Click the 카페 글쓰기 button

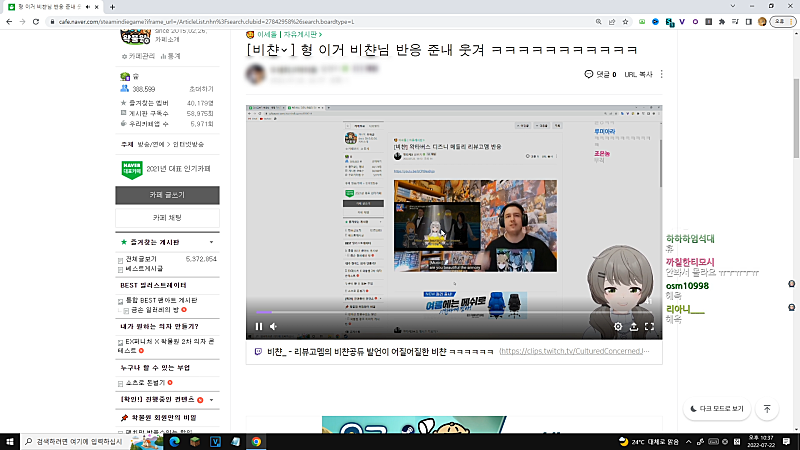click(x=167, y=195)
